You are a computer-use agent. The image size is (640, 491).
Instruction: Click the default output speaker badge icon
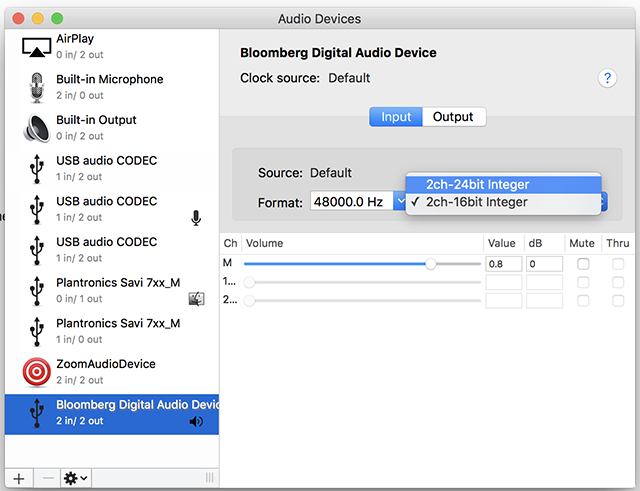pyautogui.click(x=196, y=421)
